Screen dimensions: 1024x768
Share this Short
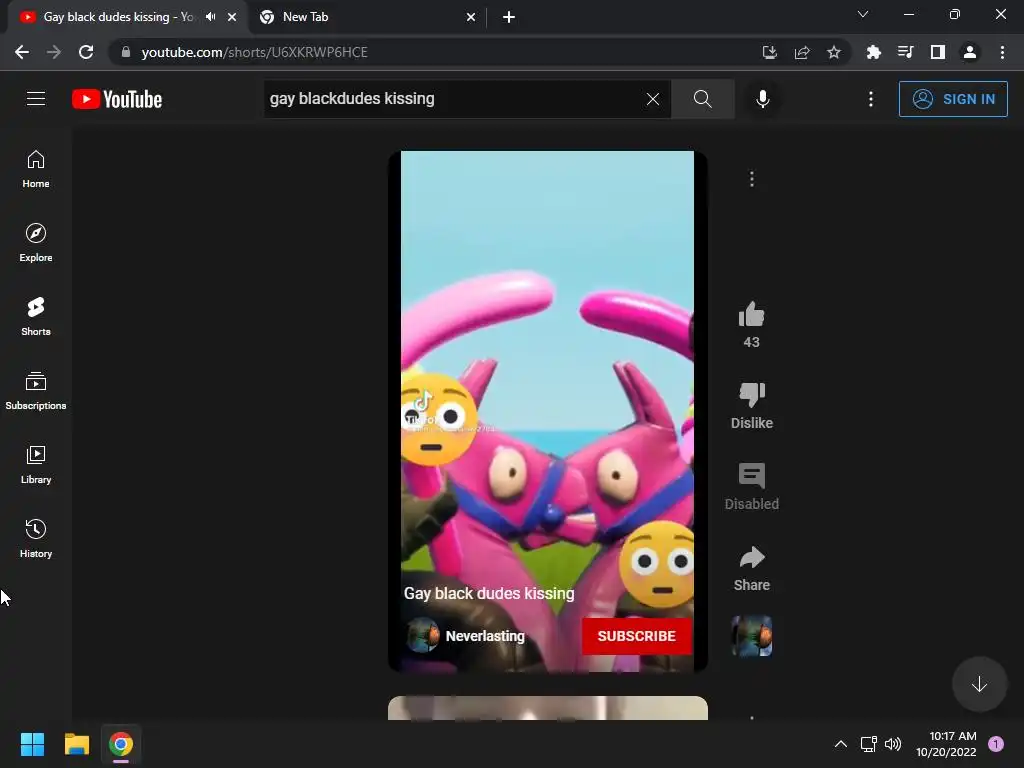752,557
